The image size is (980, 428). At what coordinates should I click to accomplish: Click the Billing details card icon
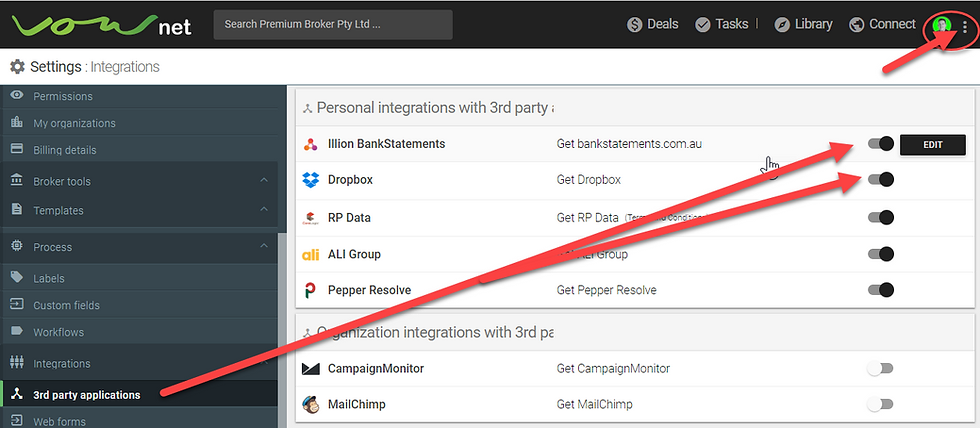[x=17, y=149]
